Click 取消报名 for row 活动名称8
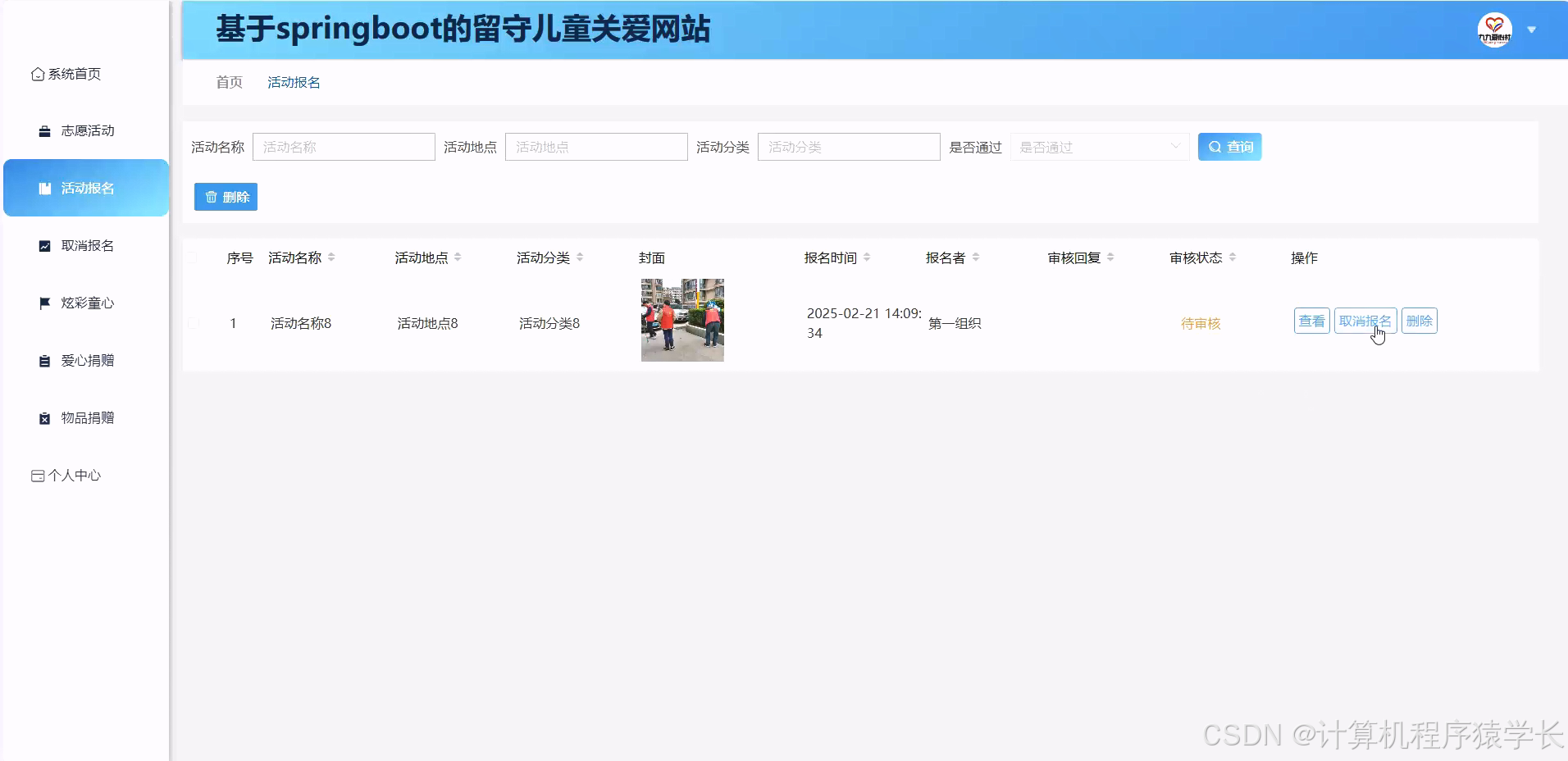The image size is (1568, 761). point(1365,320)
